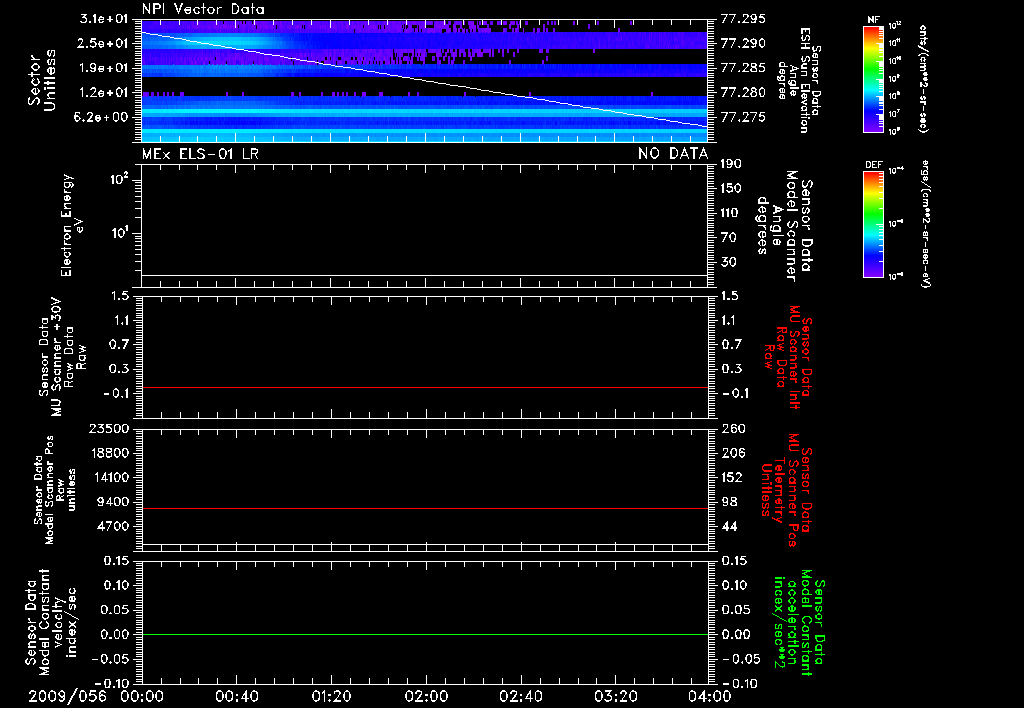1024x708 pixels.
Task: Select the 3.1e+01 sector tick value
Action: (103, 18)
